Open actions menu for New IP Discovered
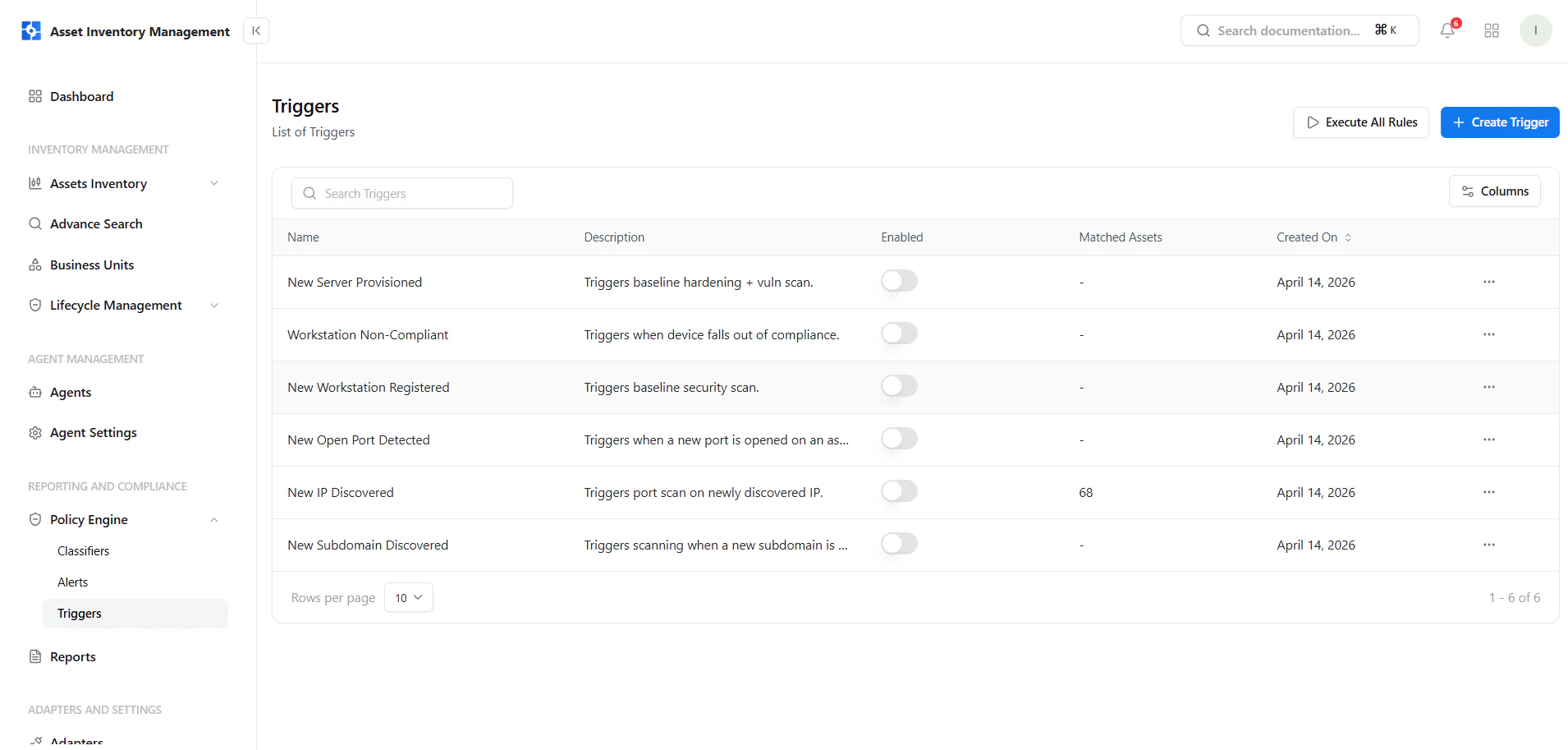 point(1488,492)
